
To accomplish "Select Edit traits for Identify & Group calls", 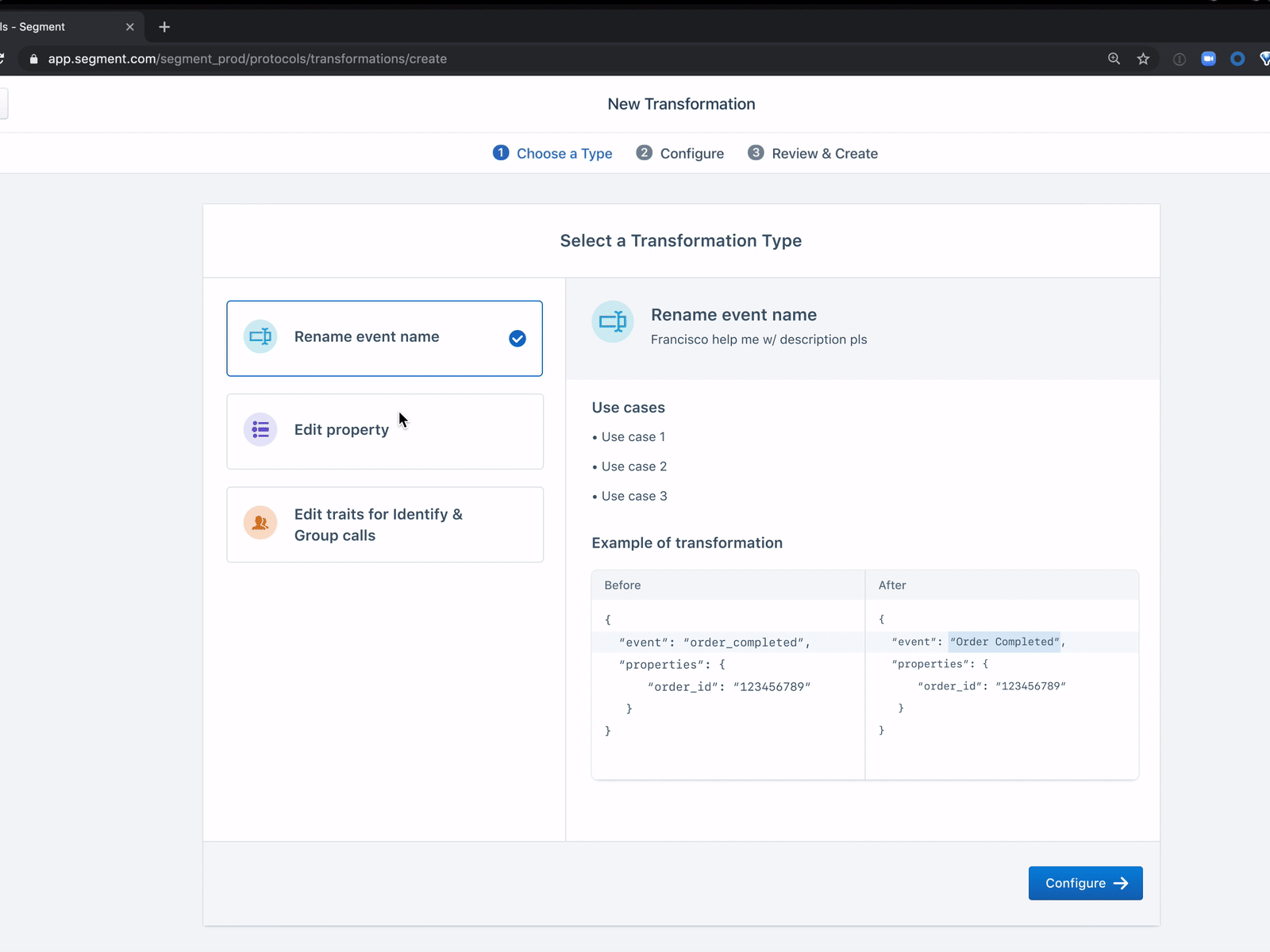I will tap(384, 524).
